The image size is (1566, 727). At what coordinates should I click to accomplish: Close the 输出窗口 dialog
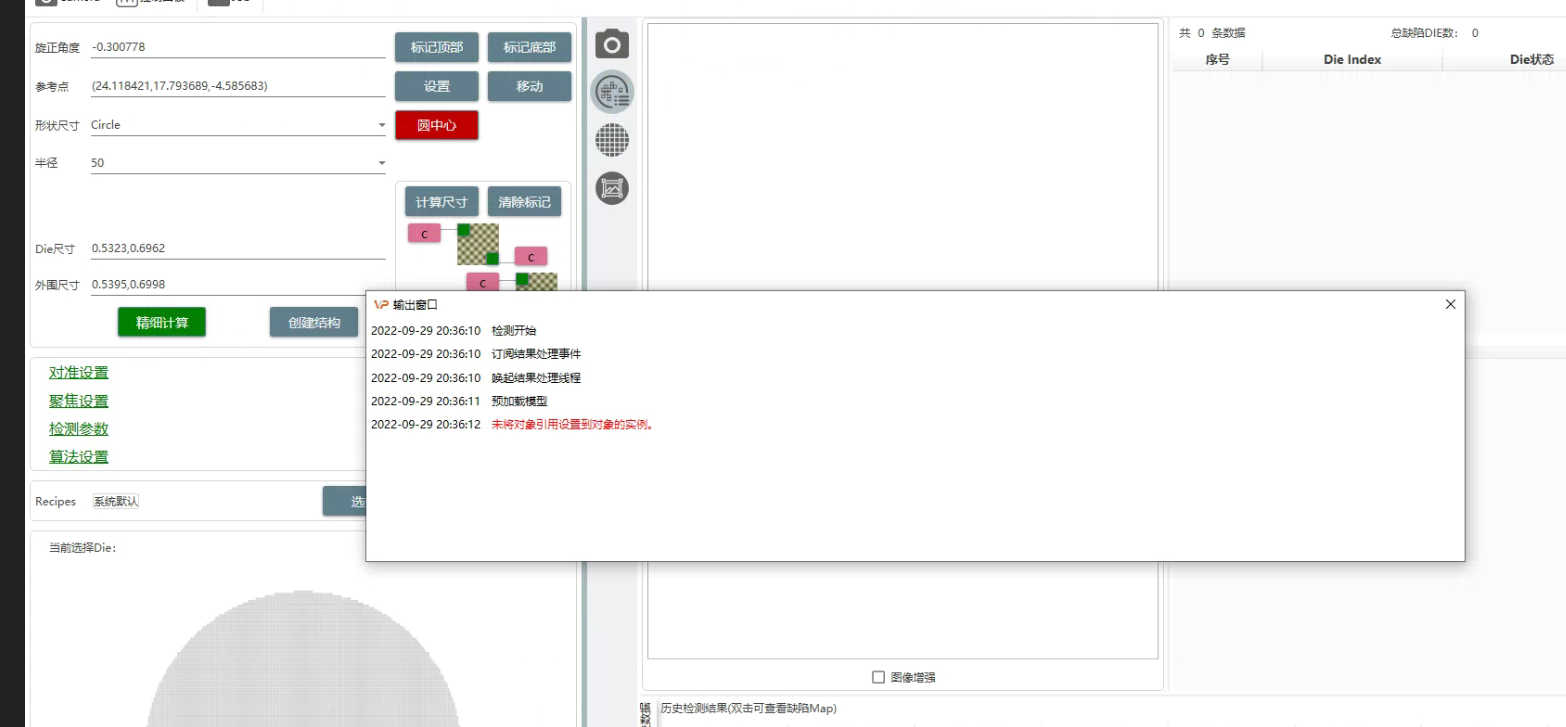(x=1450, y=305)
